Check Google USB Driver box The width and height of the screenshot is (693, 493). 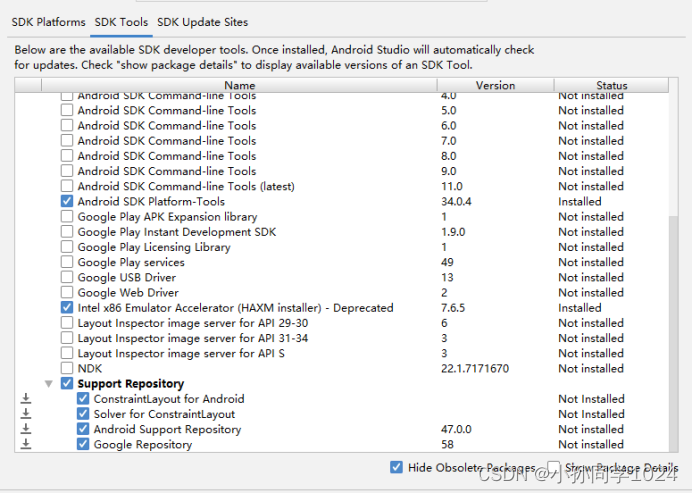[67, 277]
